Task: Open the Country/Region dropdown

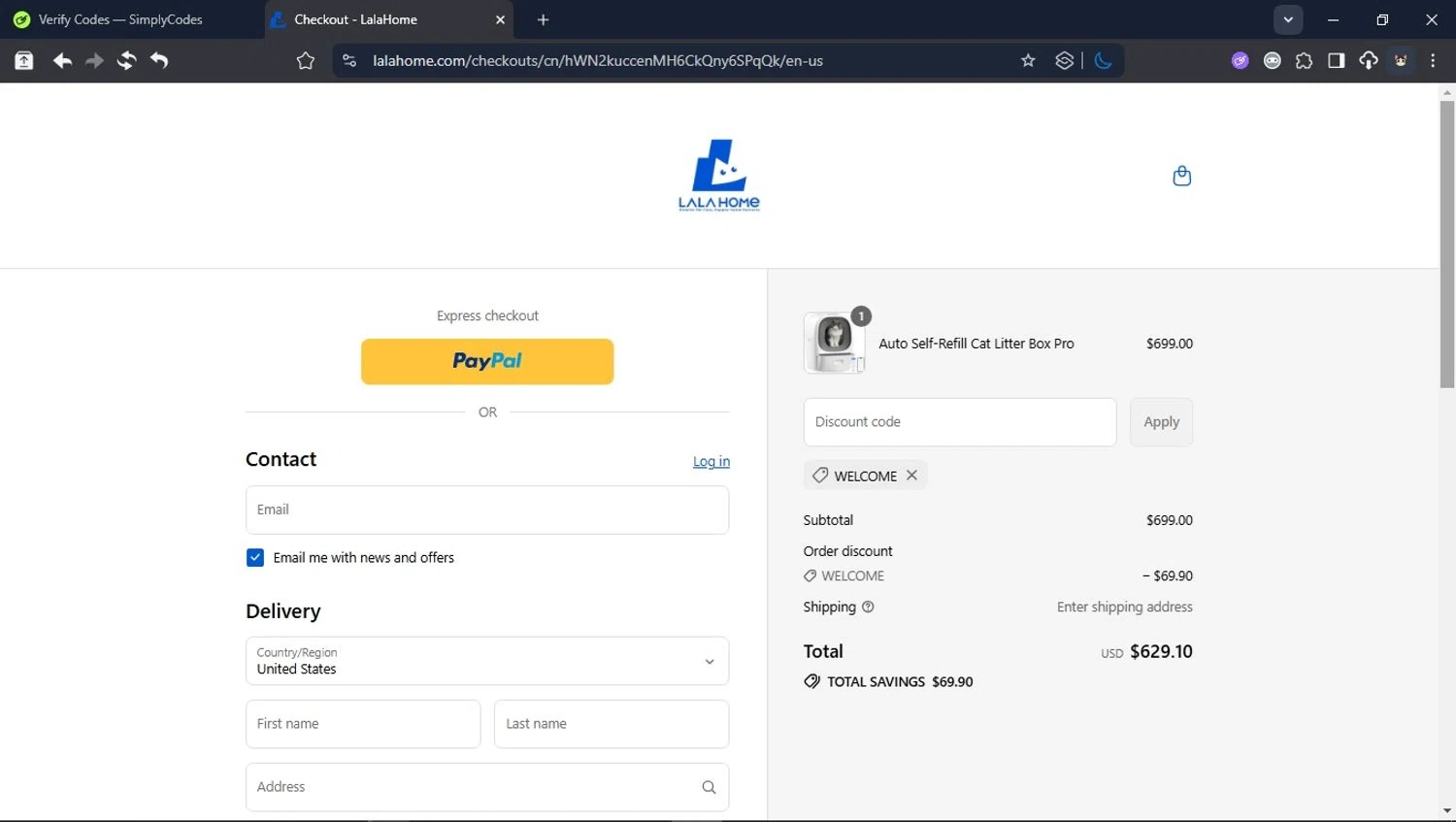Action: point(487,661)
